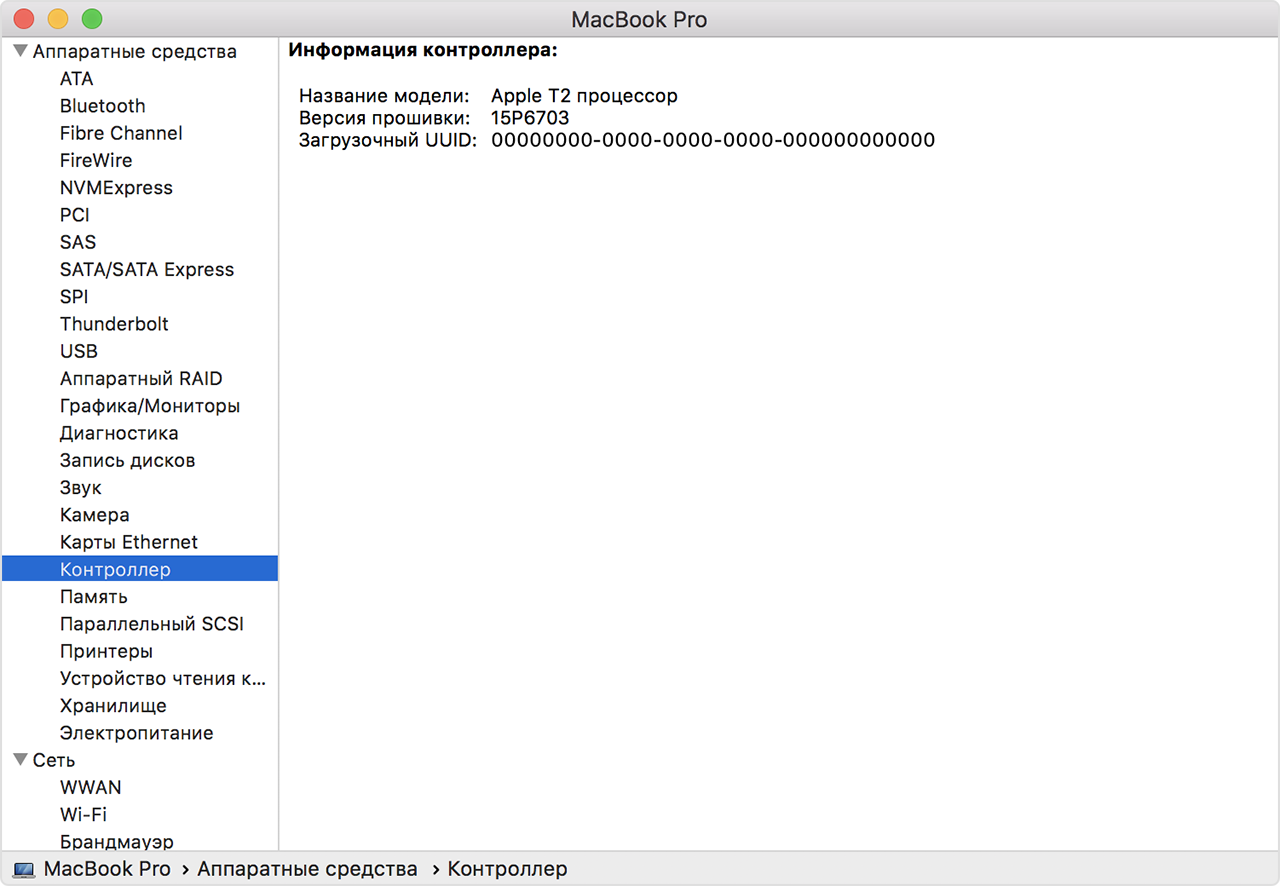Open the NVMExpress entry

[x=116, y=188]
